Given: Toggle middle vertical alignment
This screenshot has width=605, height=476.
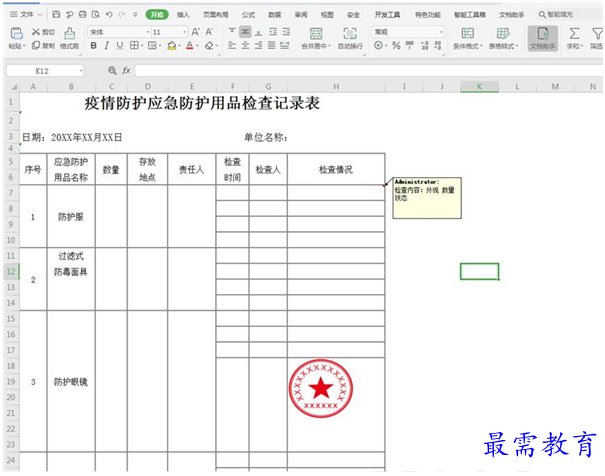Looking at the screenshot, I should pyautogui.click(x=245, y=32).
